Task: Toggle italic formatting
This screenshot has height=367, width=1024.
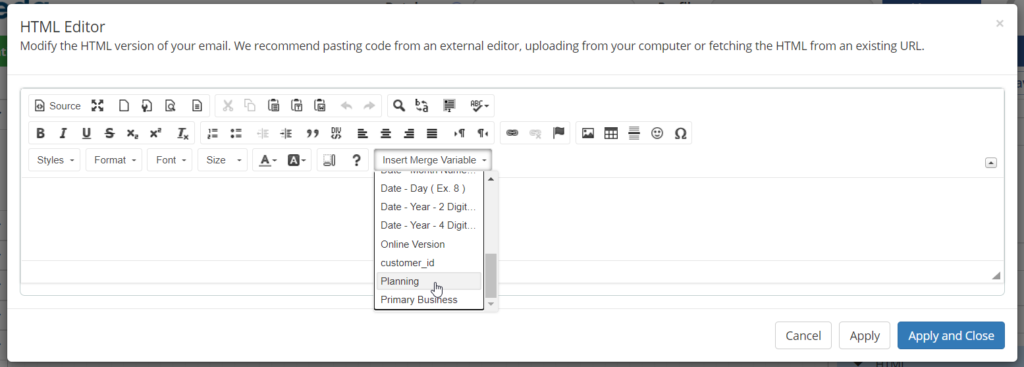Action: pyautogui.click(x=63, y=133)
